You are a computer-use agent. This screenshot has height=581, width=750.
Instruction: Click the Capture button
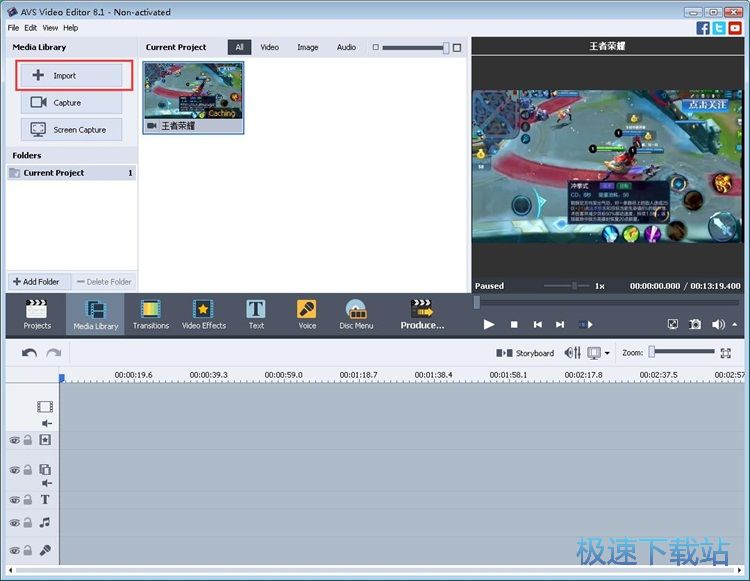tap(72, 102)
